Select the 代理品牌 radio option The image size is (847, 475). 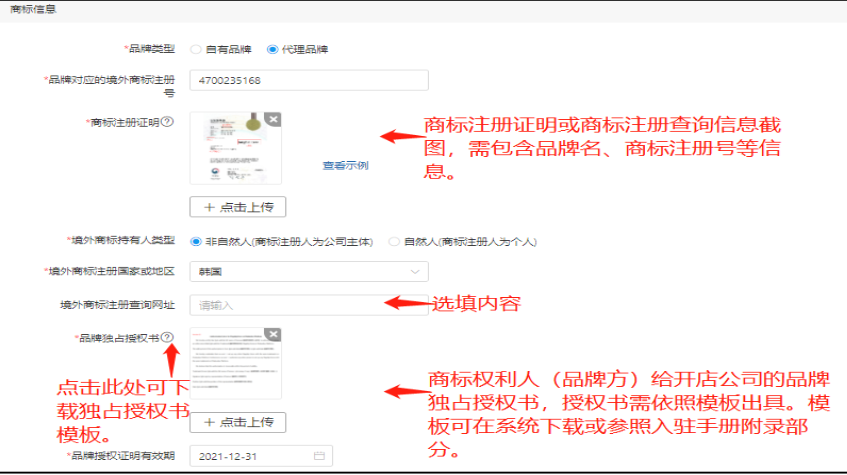click(x=272, y=49)
